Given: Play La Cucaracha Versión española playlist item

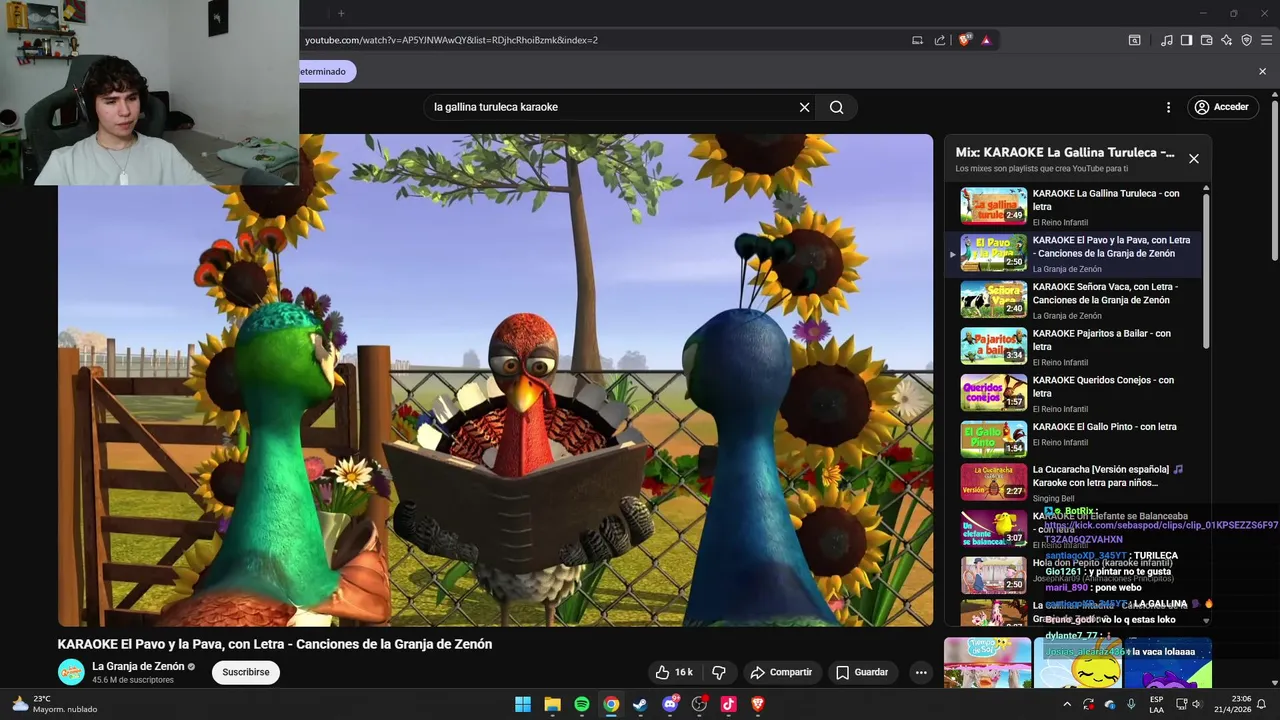Looking at the screenshot, I should (1075, 485).
